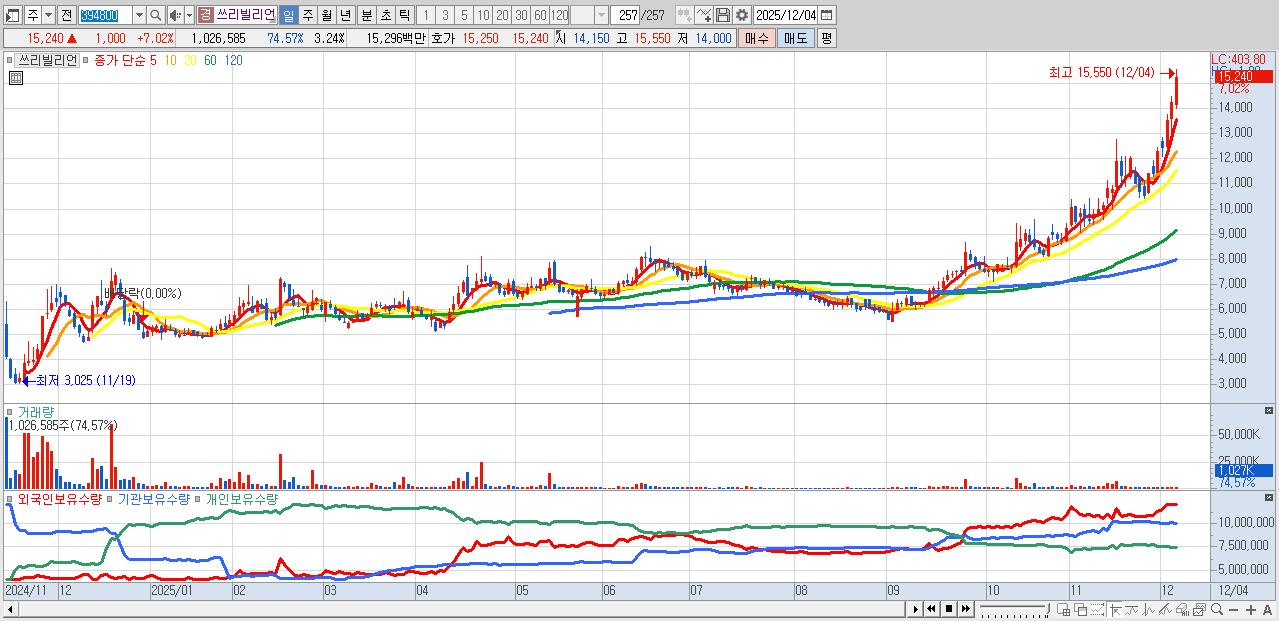The height and width of the screenshot is (621, 1279).
Task: Choose the 60 interval button
Action: click(540, 15)
